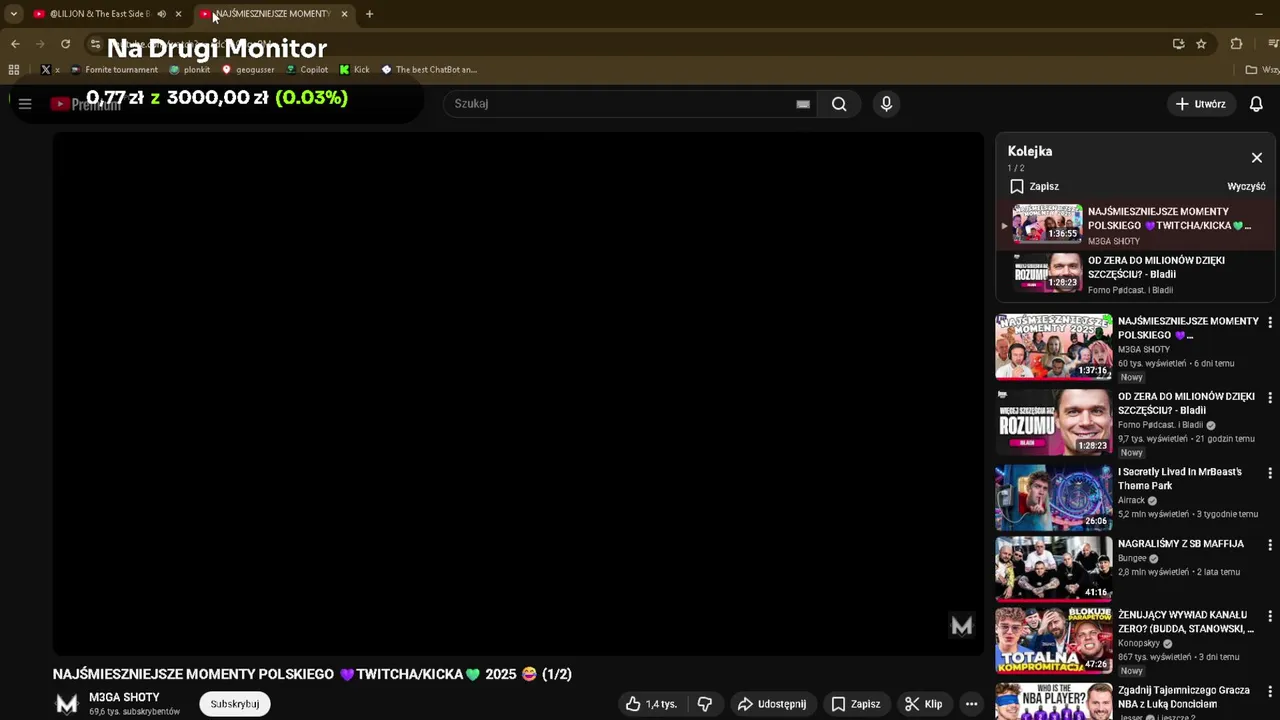Open Kick bookmark
Image resolution: width=1280 pixels, height=720 pixels.
(355, 70)
